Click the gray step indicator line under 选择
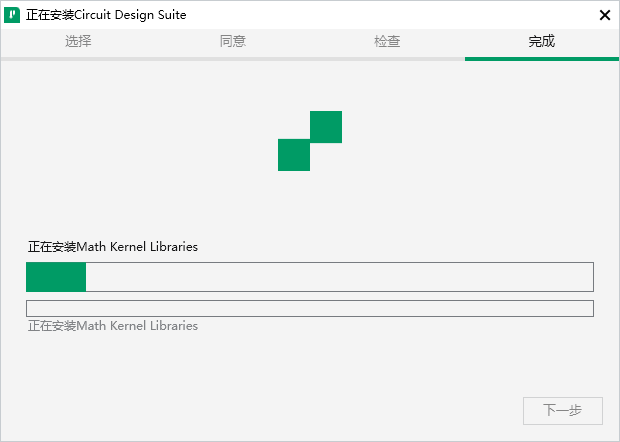The image size is (620, 442). point(78,59)
